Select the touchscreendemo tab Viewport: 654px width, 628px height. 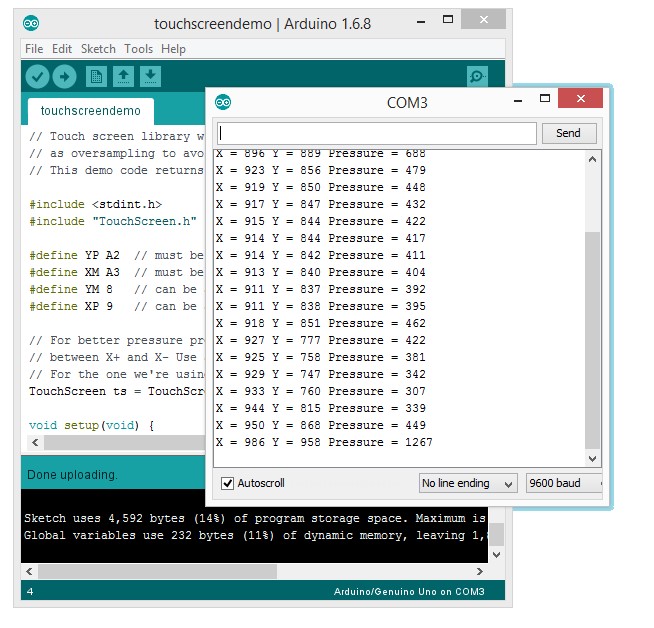click(91, 111)
